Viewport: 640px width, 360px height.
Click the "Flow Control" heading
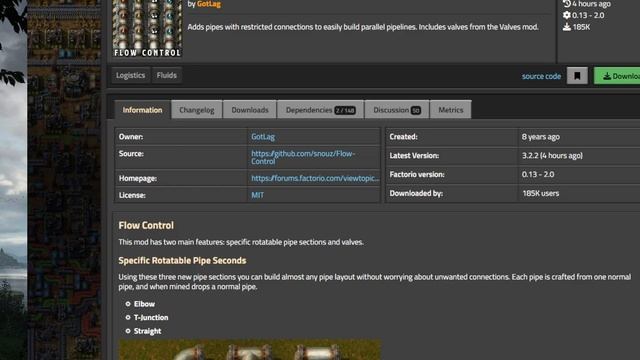coord(146,225)
